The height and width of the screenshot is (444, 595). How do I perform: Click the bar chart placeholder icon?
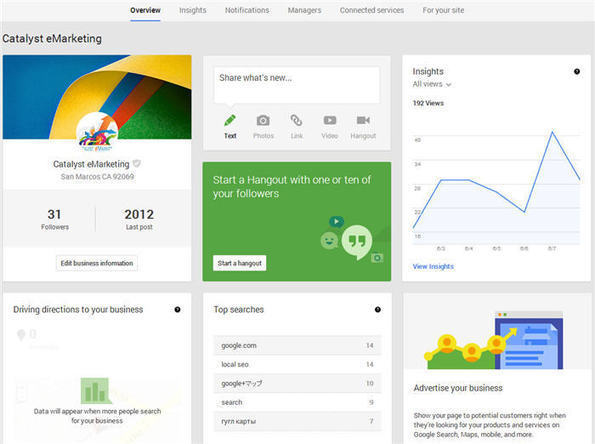[96, 390]
